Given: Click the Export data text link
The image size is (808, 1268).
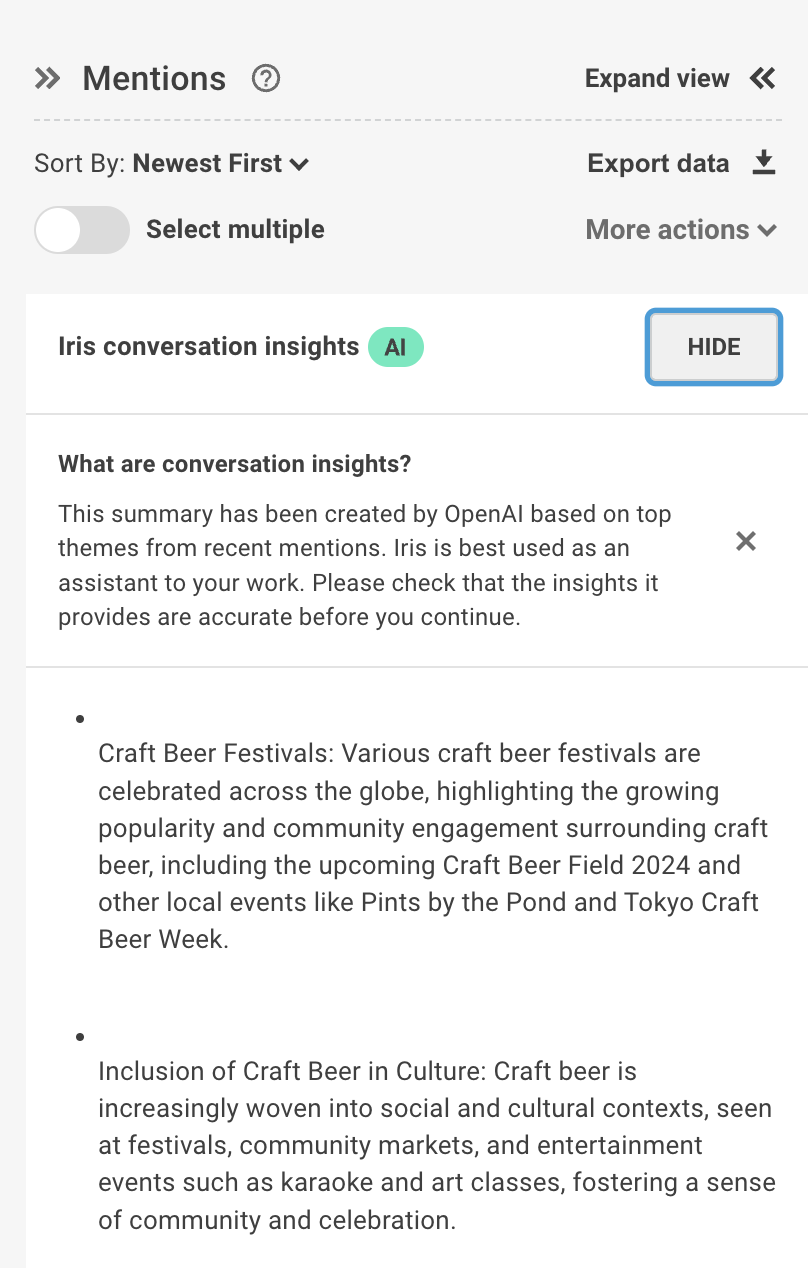Looking at the screenshot, I should click(658, 163).
